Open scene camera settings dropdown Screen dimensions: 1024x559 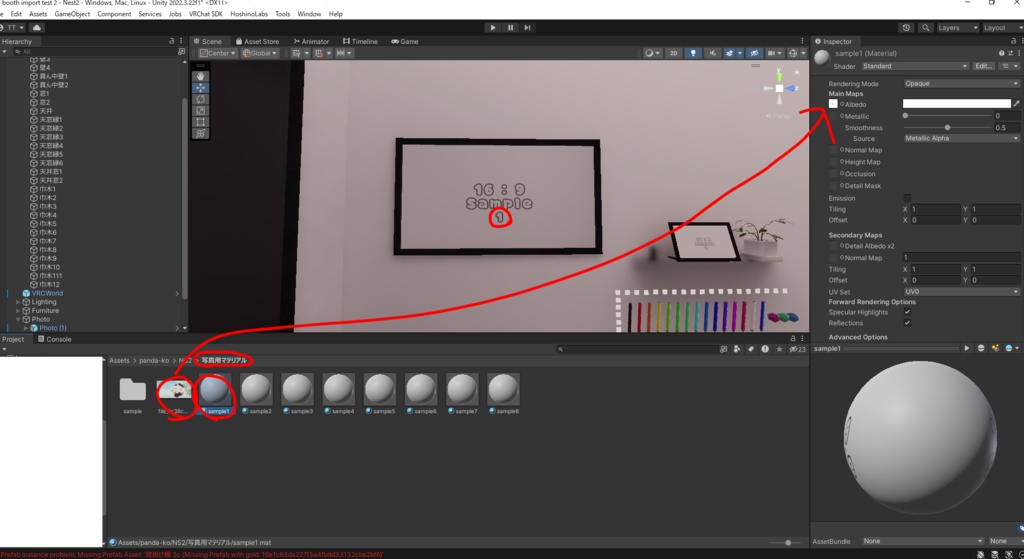(x=774, y=53)
